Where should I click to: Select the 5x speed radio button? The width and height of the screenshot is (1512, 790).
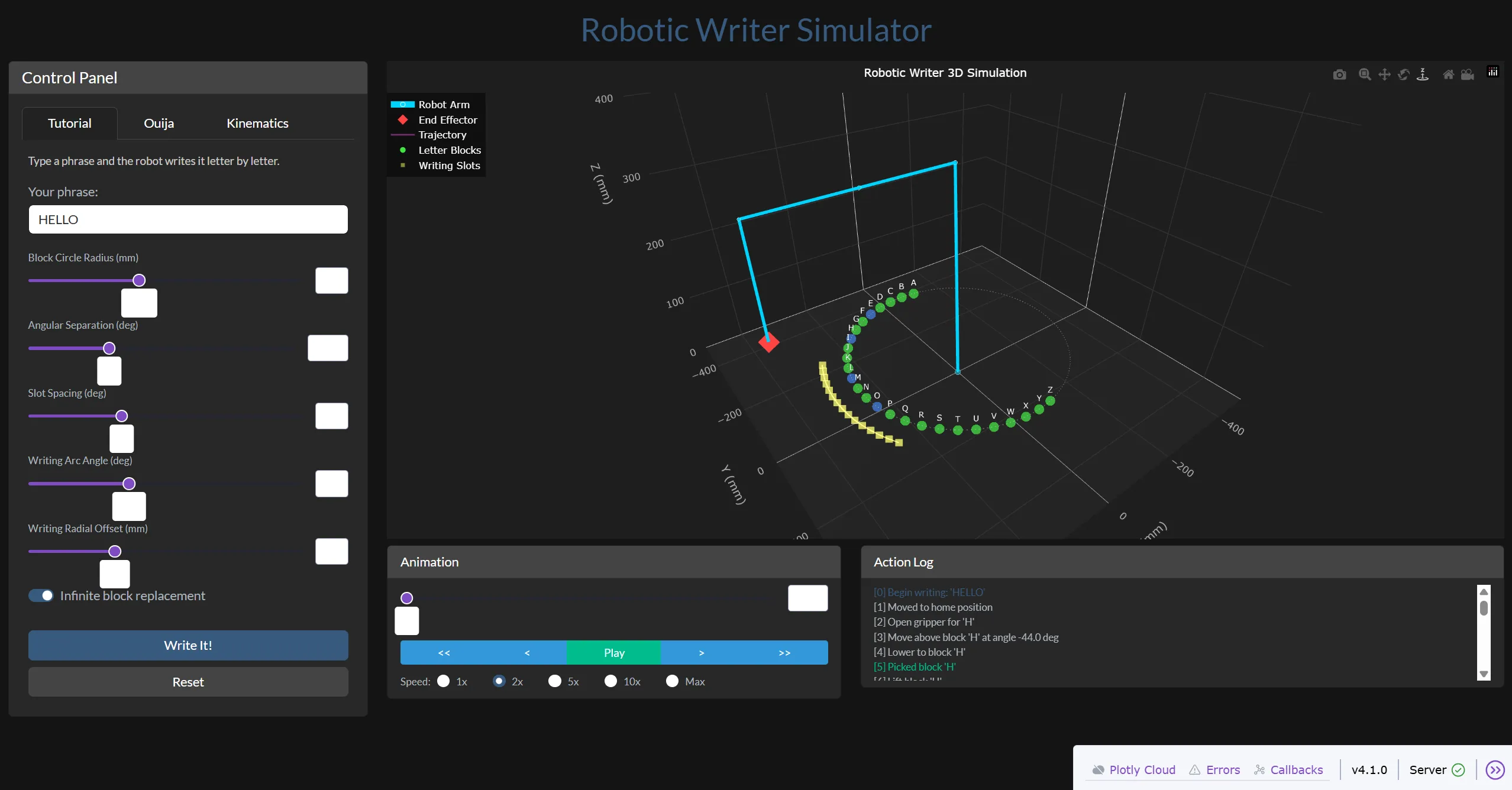pos(554,681)
